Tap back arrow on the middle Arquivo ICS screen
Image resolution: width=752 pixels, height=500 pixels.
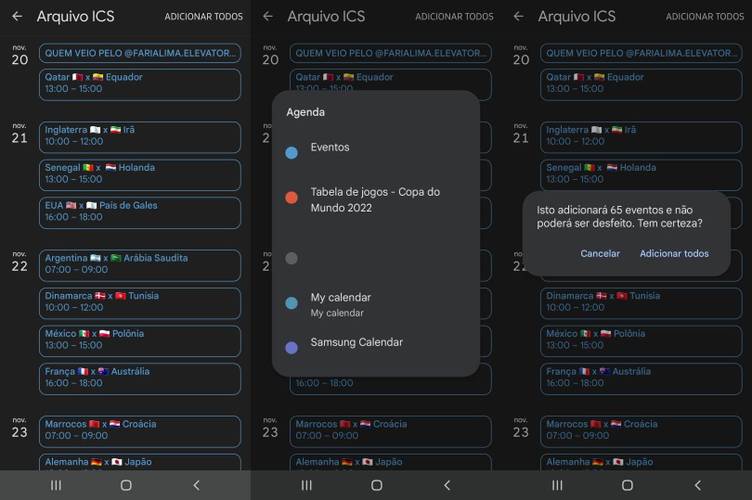pyautogui.click(x=268, y=16)
